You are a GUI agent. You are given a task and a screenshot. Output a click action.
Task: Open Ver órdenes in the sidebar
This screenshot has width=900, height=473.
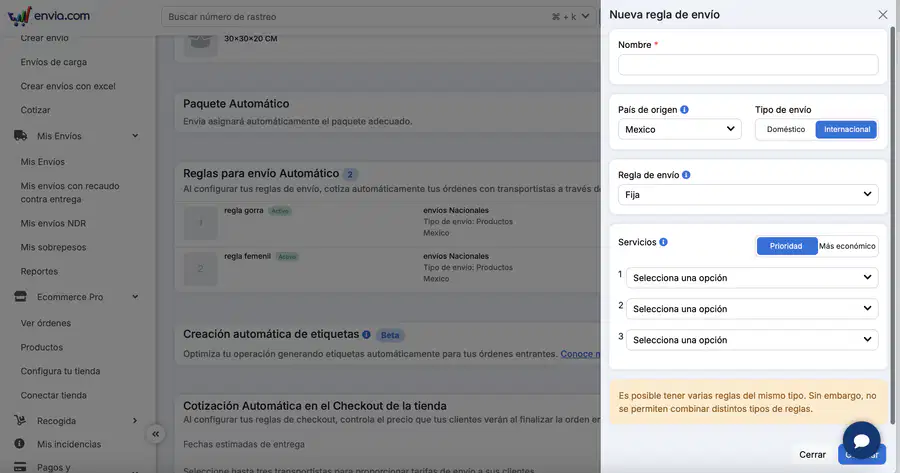coord(46,323)
